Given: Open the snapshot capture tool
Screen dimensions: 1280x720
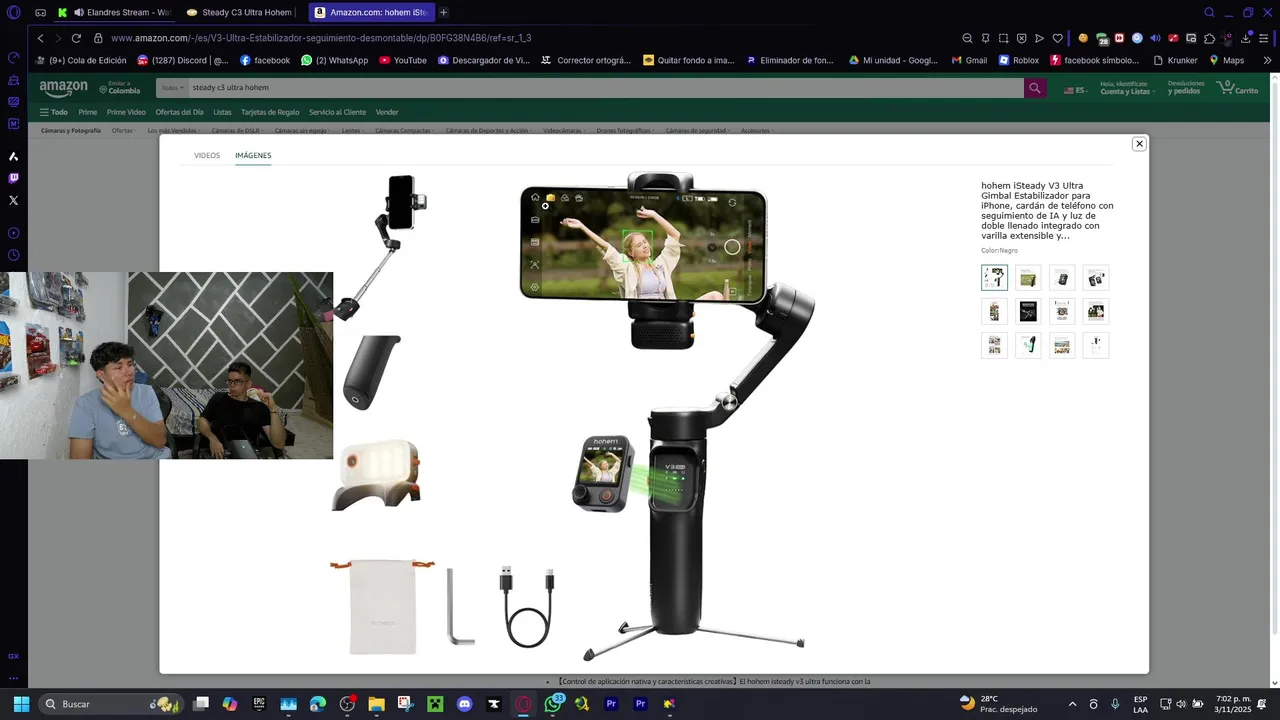Looking at the screenshot, I should [x=1003, y=38].
